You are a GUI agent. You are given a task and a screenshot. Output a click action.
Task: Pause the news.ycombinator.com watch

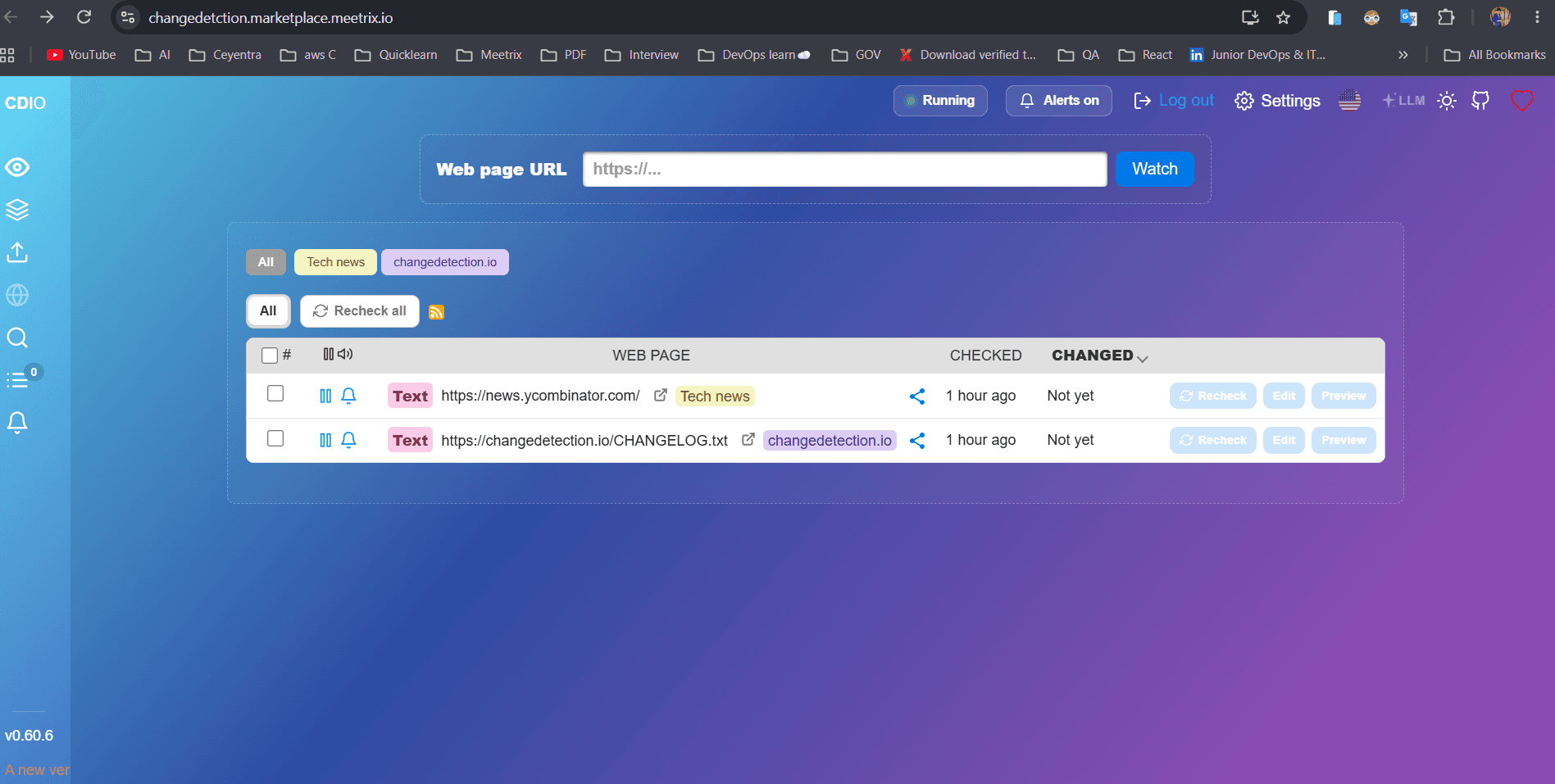(325, 396)
